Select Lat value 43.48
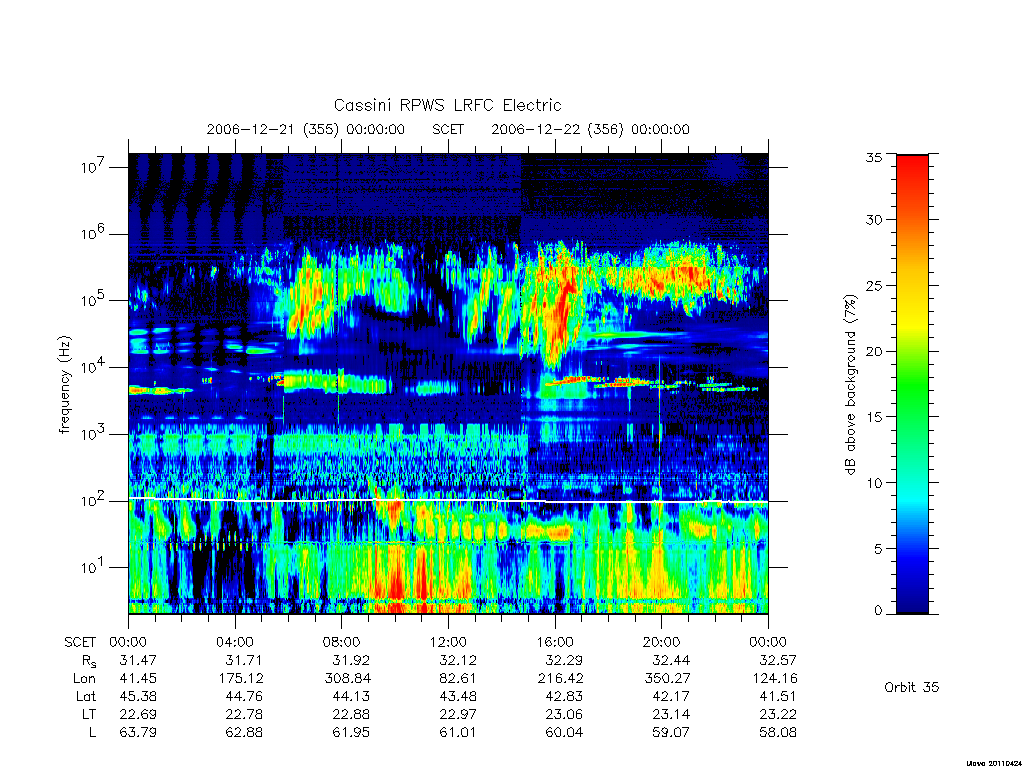This screenshot has height=768, width=1024. click(457, 697)
